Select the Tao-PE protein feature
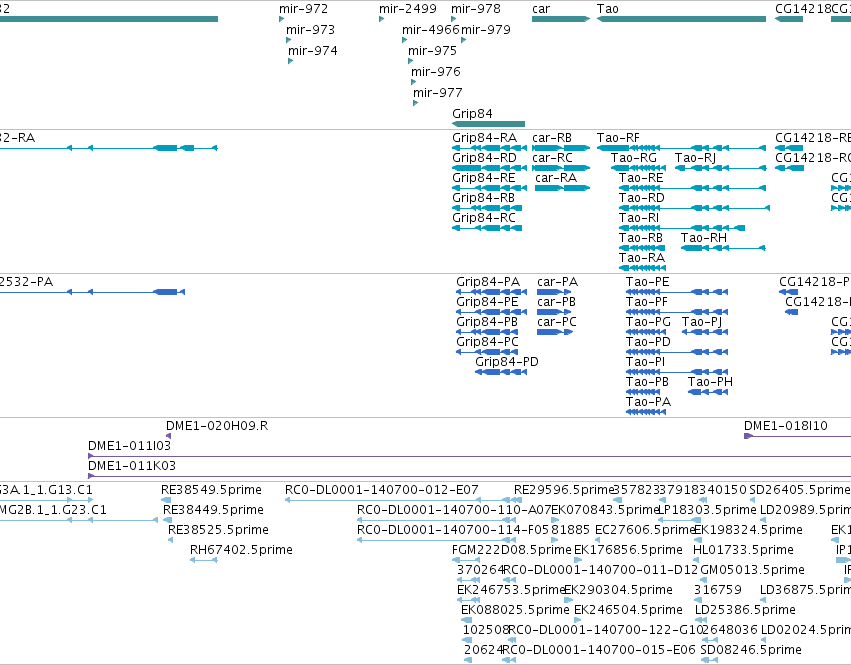Screen dimensions: 851x665 [x=677, y=292]
